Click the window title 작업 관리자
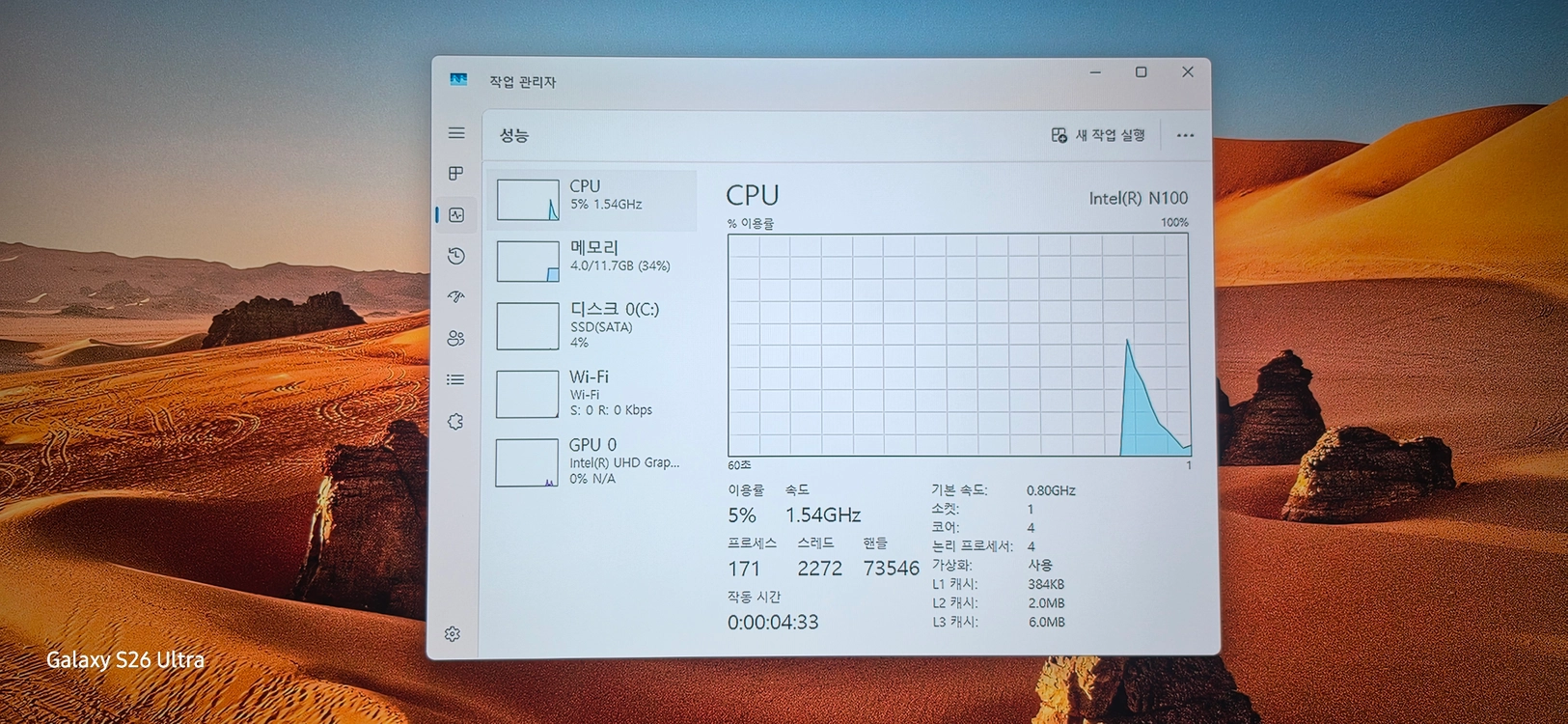The image size is (1568, 724). pos(523,82)
